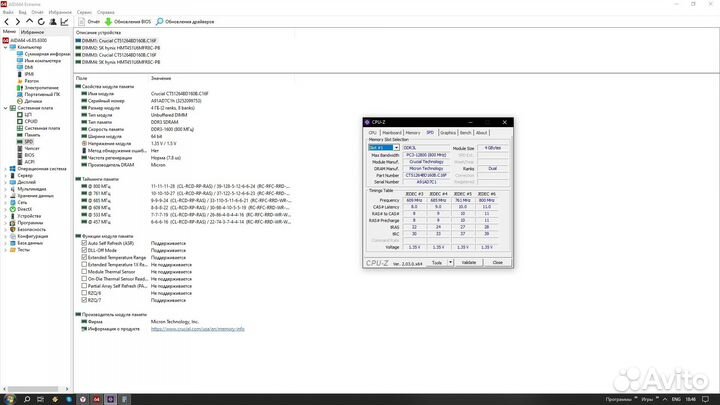The image size is (720, 405).
Task: Click the driver update magnifier icon
Action: click(159, 22)
